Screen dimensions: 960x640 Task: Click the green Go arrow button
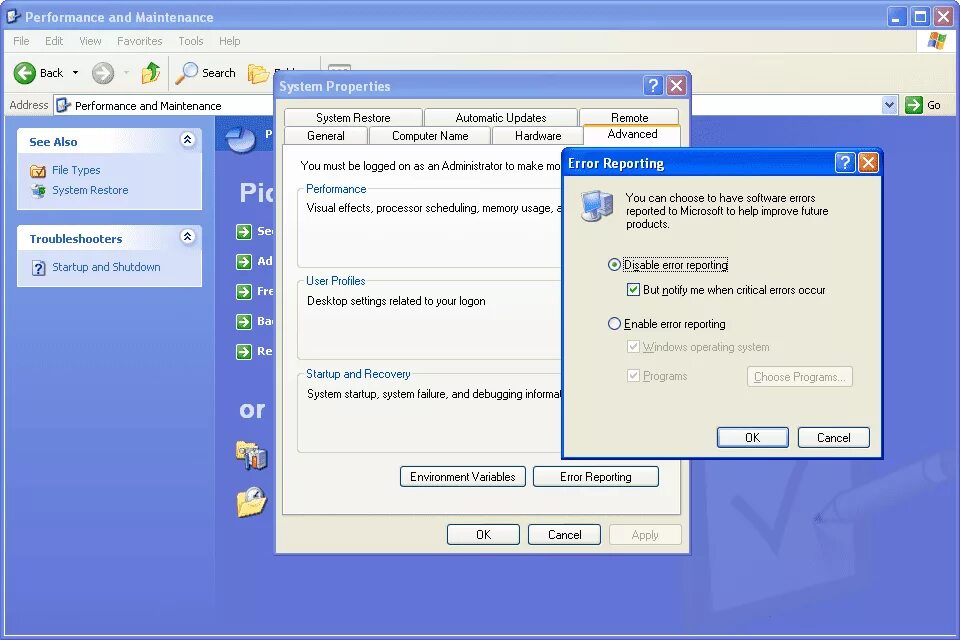coord(913,105)
